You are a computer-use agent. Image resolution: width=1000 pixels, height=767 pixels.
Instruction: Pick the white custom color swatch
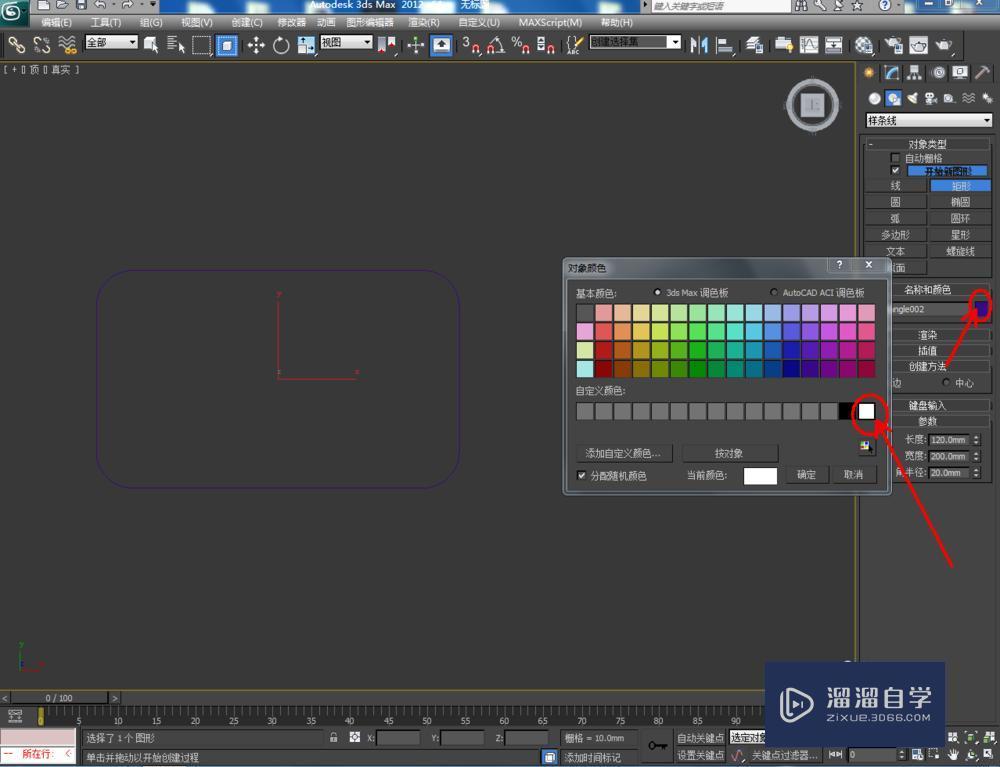pyautogui.click(x=866, y=411)
